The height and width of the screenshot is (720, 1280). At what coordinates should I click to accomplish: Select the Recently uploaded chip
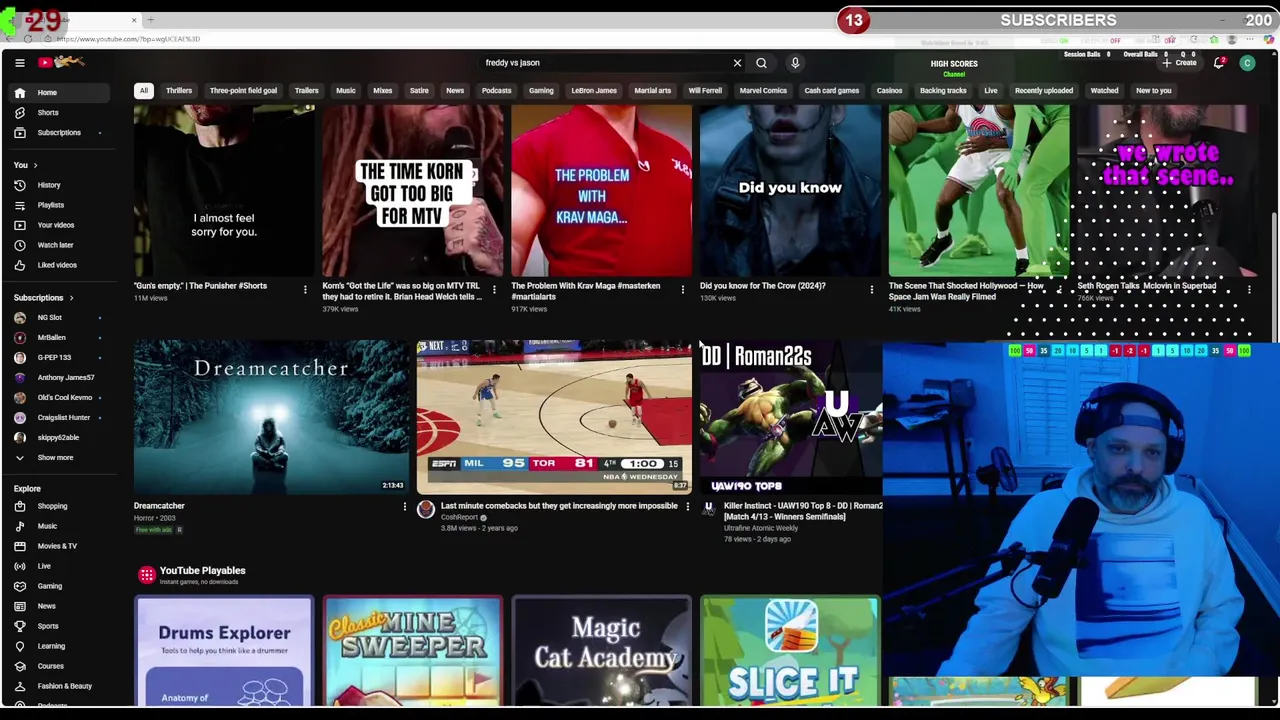[x=1044, y=90]
